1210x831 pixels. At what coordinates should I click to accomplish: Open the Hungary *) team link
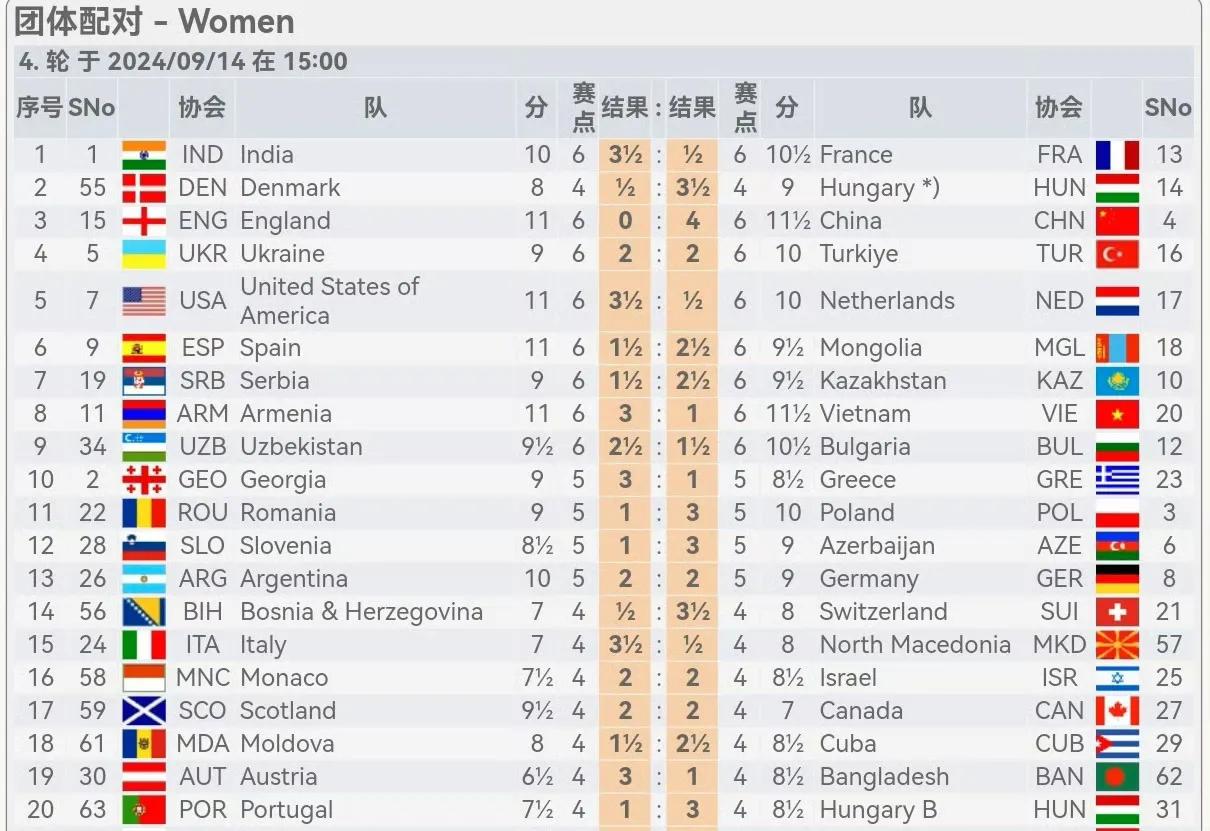click(879, 188)
